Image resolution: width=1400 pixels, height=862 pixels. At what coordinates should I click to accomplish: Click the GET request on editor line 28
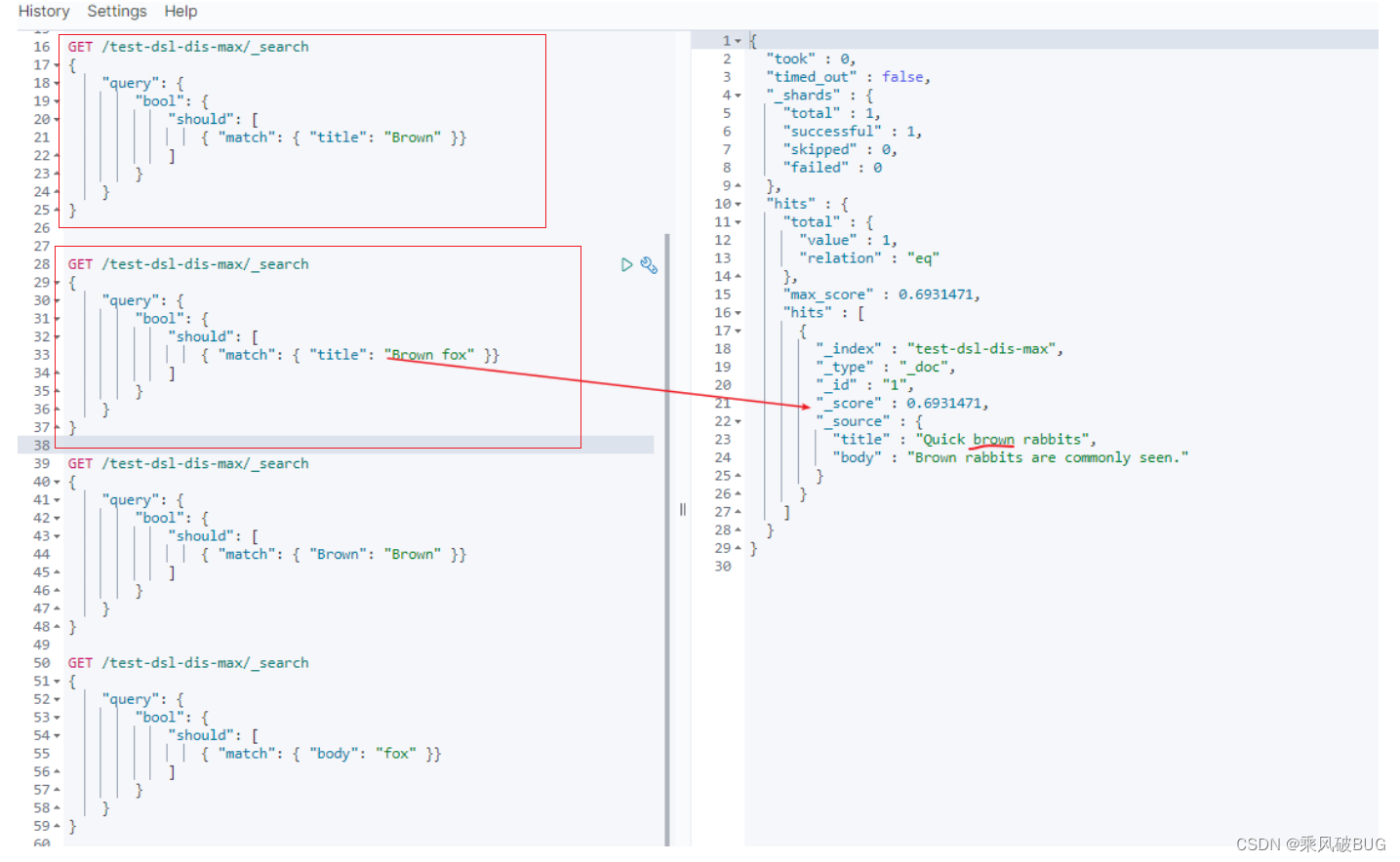point(188,264)
